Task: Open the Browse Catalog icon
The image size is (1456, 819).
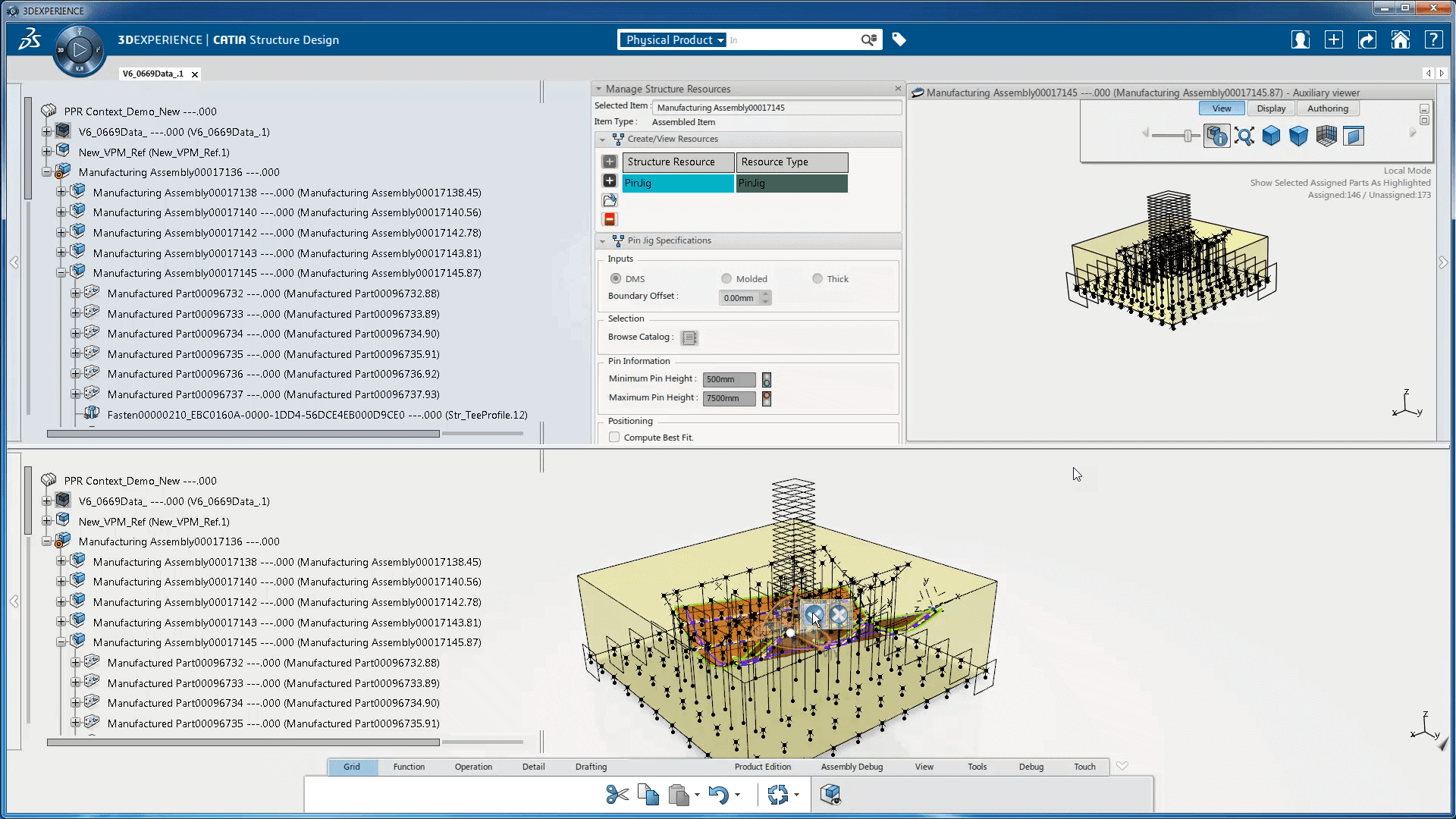Action: click(689, 337)
